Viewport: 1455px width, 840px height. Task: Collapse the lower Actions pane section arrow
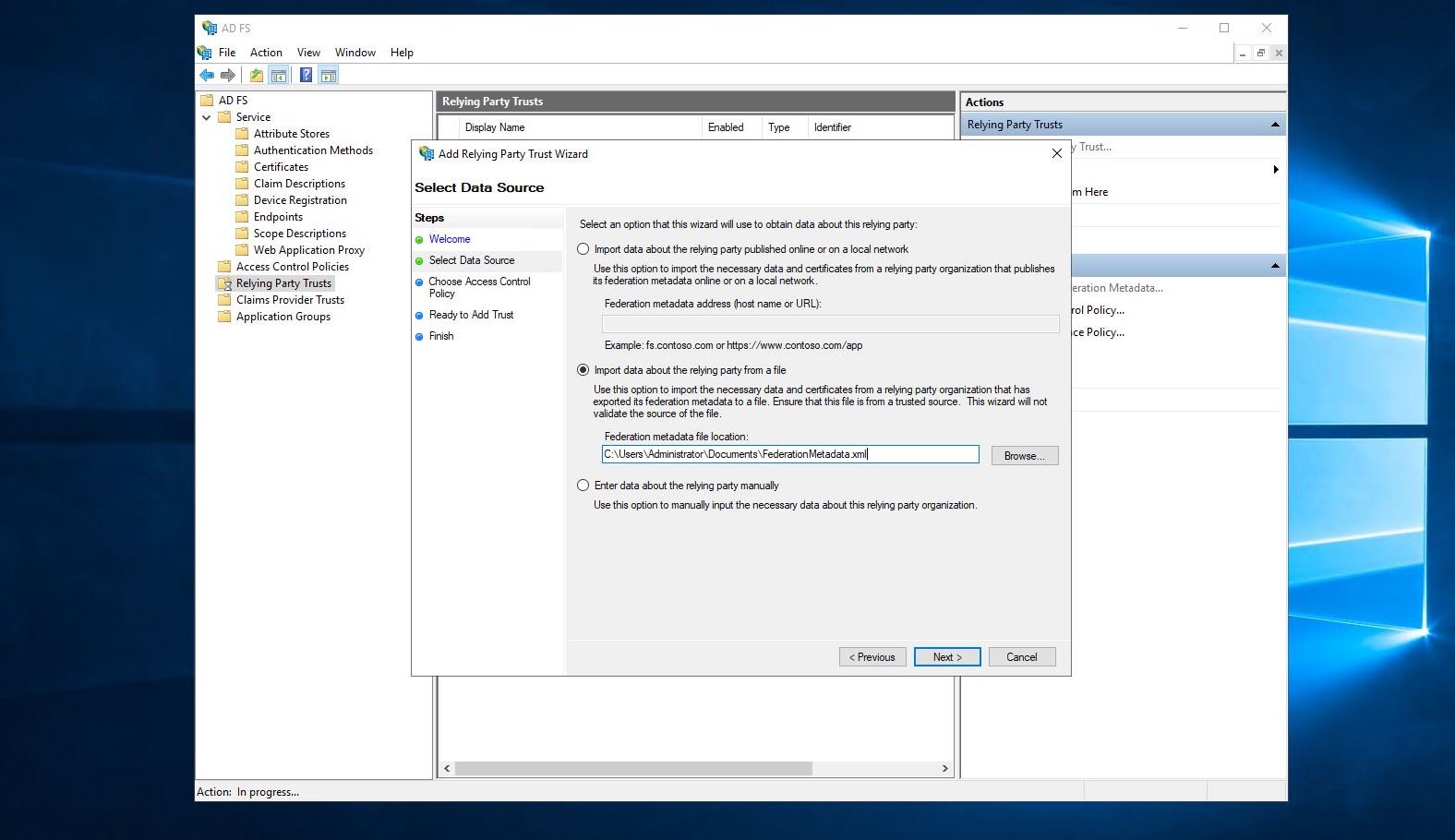1275,266
